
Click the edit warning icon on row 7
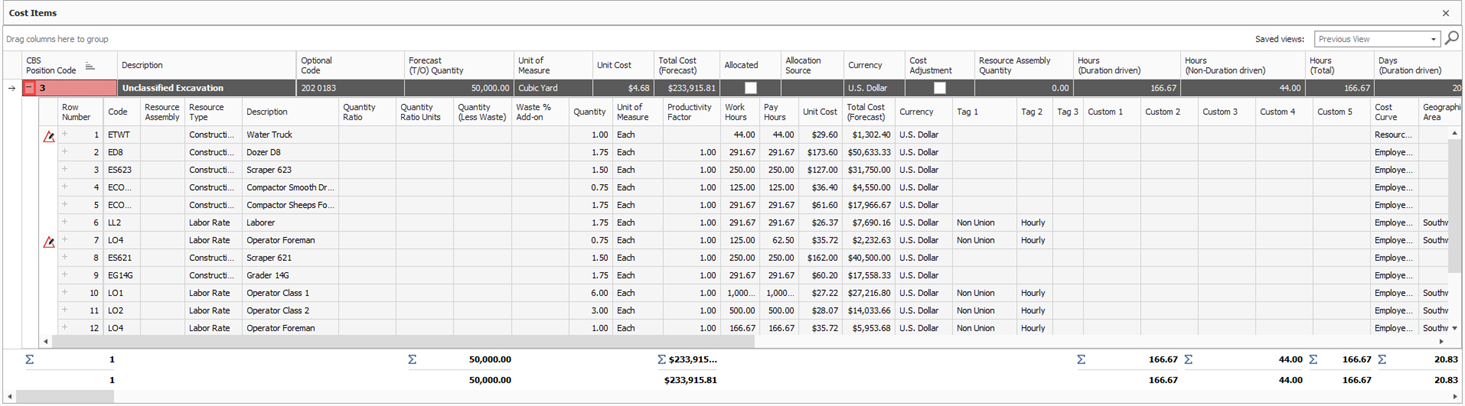49,241
